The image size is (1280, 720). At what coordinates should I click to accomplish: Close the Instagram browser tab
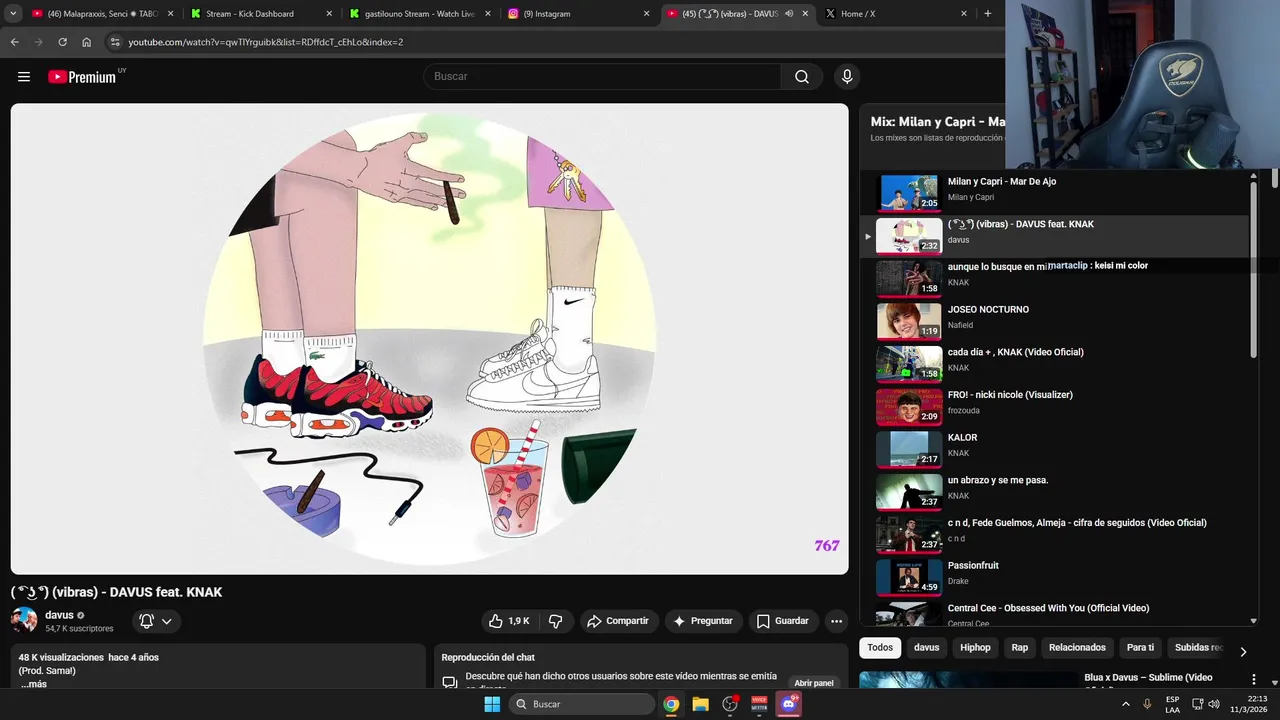pos(646,14)
